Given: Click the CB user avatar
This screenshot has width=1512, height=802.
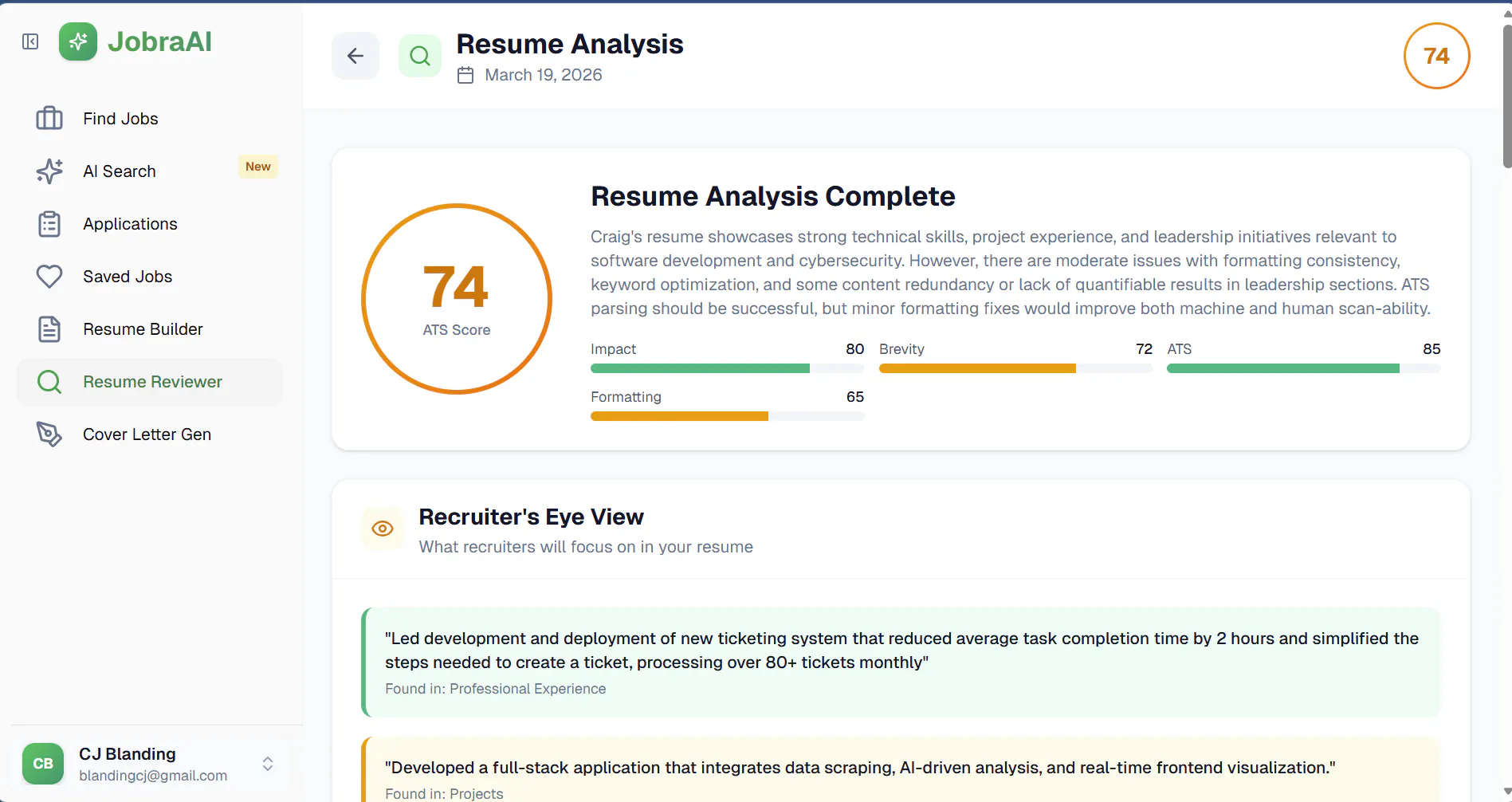Looking at the screenshot, I should click(43, 764).
